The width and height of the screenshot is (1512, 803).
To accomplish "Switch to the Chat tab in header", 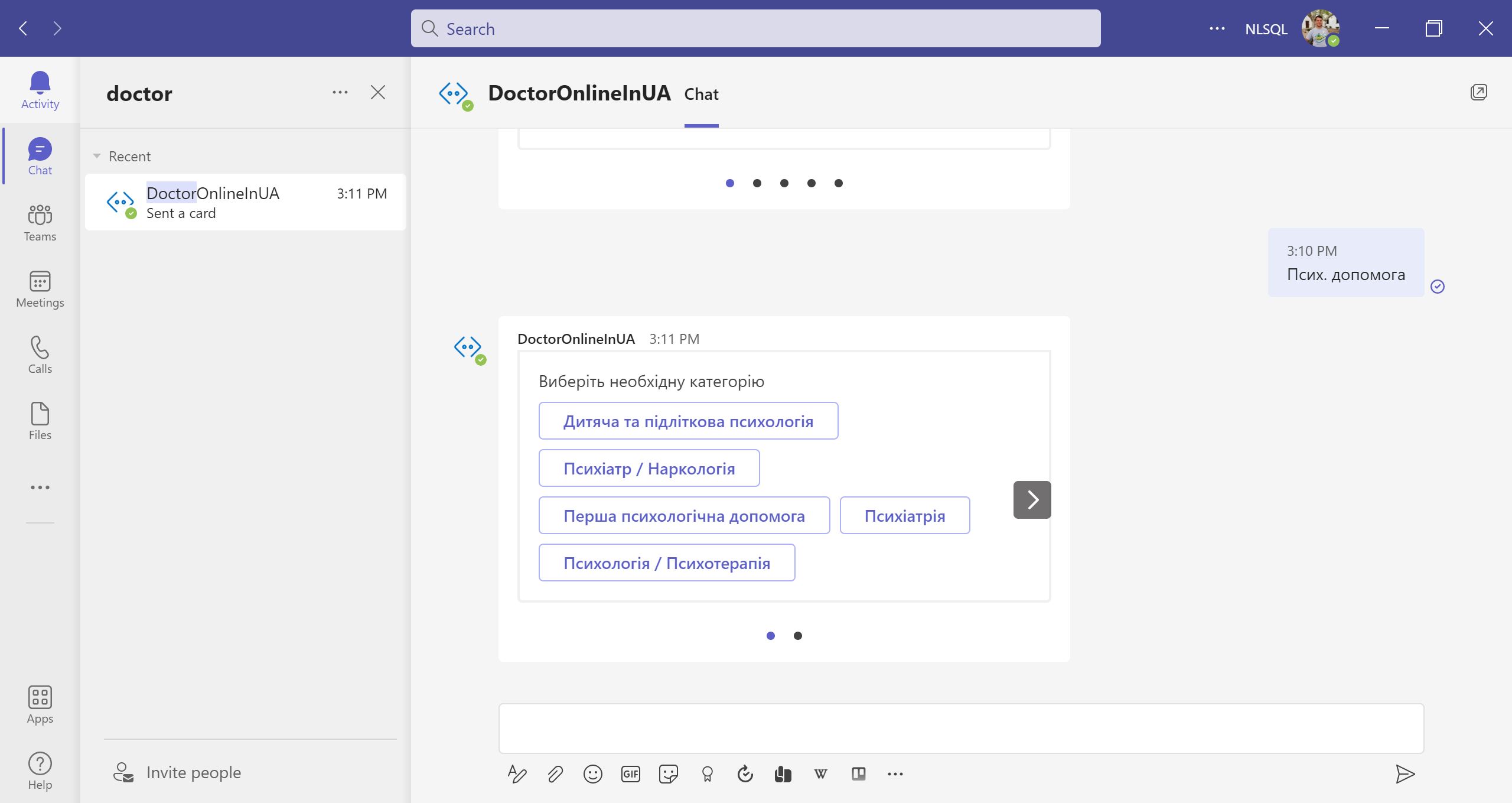I will click(x=701, y=95).
